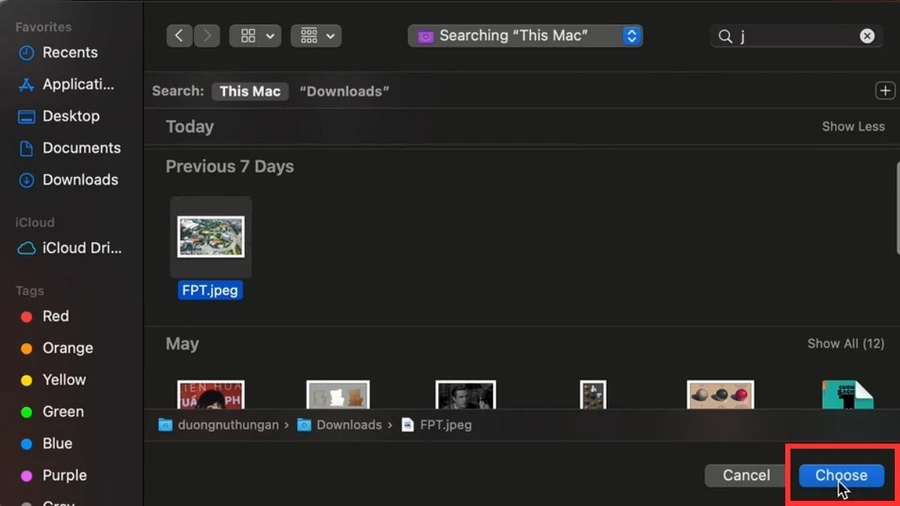Open Desktop in the sidebar
The height and width of the screenshot is (506, 900).
point(71,116)
